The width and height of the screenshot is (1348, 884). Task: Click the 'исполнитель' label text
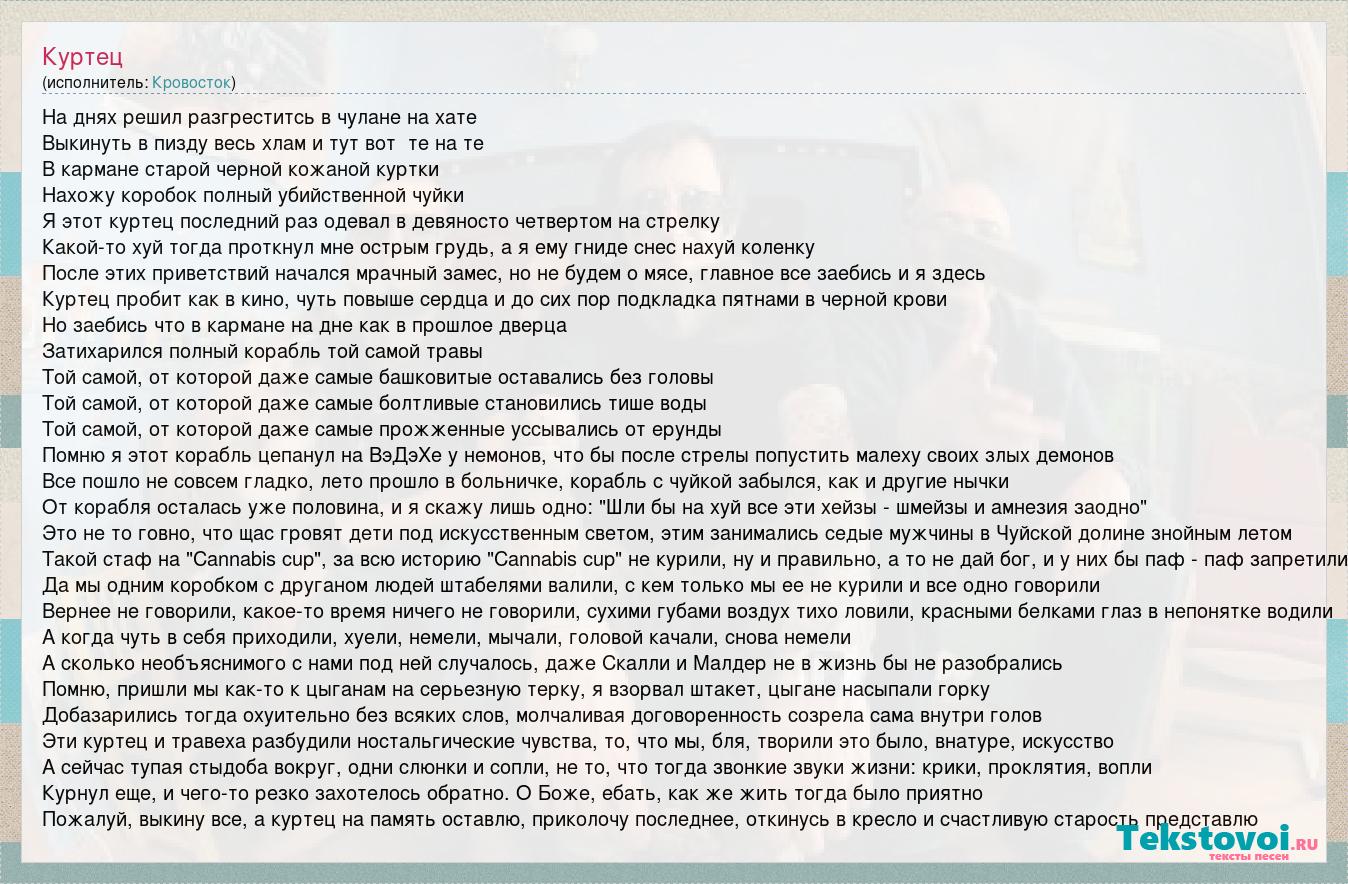(x=96, y=82)
